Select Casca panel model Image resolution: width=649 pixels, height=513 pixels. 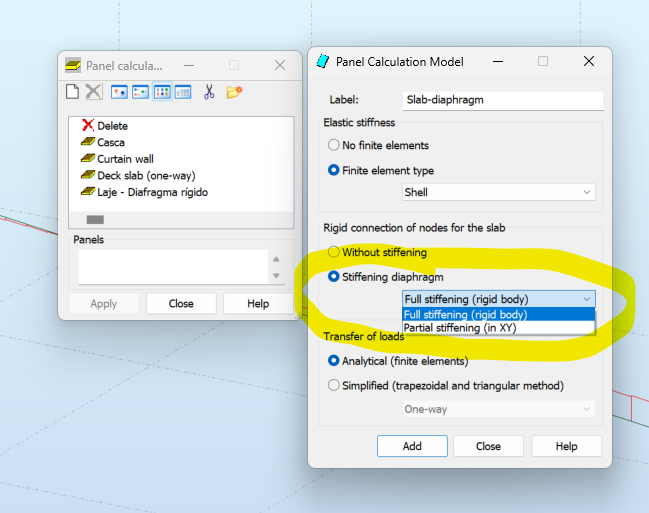pos(103,142)
